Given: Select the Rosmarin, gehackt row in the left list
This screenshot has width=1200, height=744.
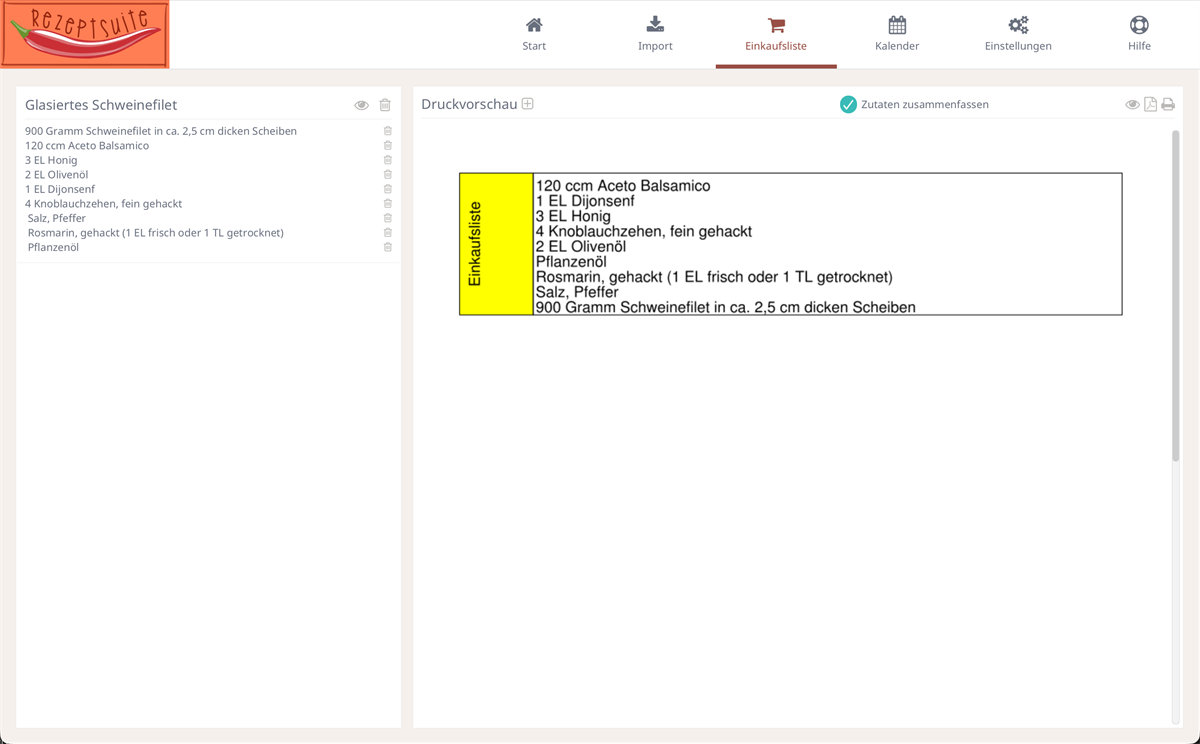Looking at the screenshot, I should 208,232.
